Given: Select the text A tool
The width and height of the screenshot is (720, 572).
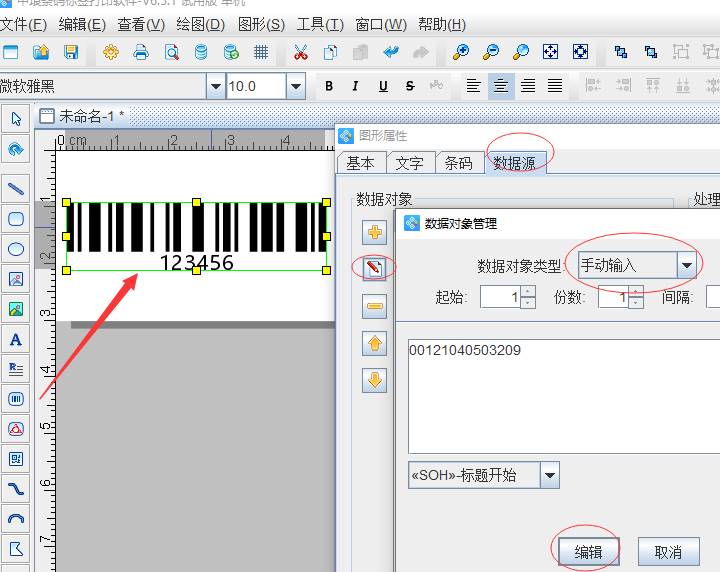Looking at the screenshot, I should click(x=16, y=339).
